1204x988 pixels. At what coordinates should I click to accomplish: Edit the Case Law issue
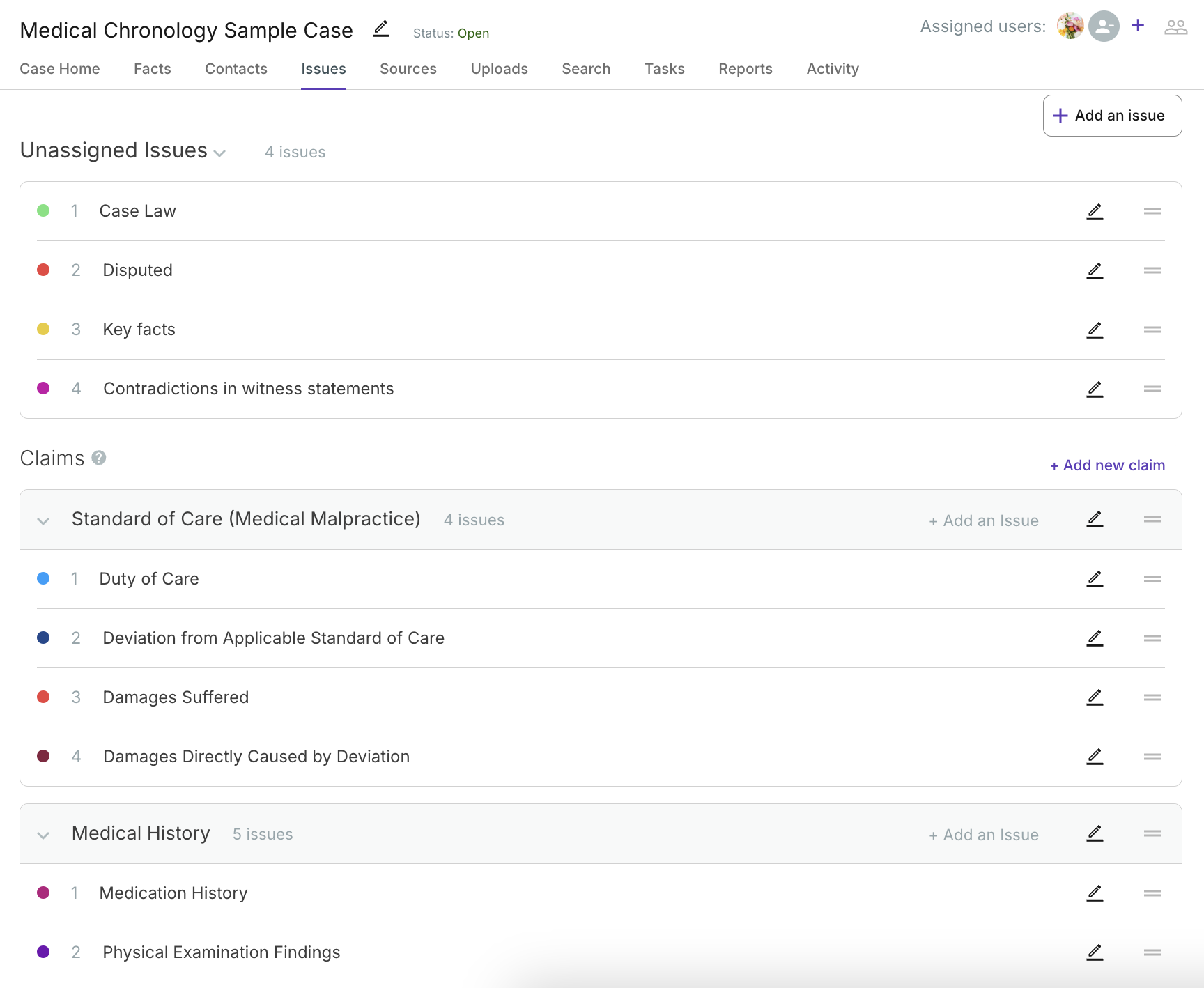point(1094,211)
